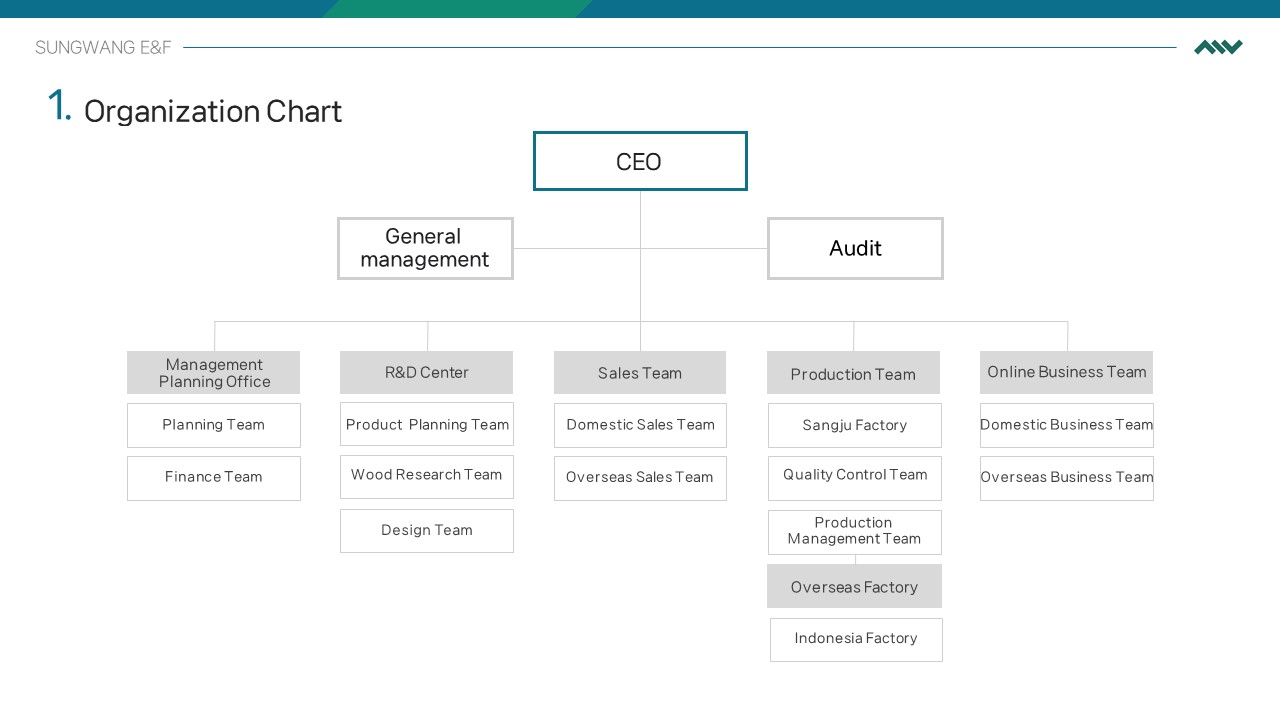
Task: Click the Quality Control Team box
Action: click(855, 478)
